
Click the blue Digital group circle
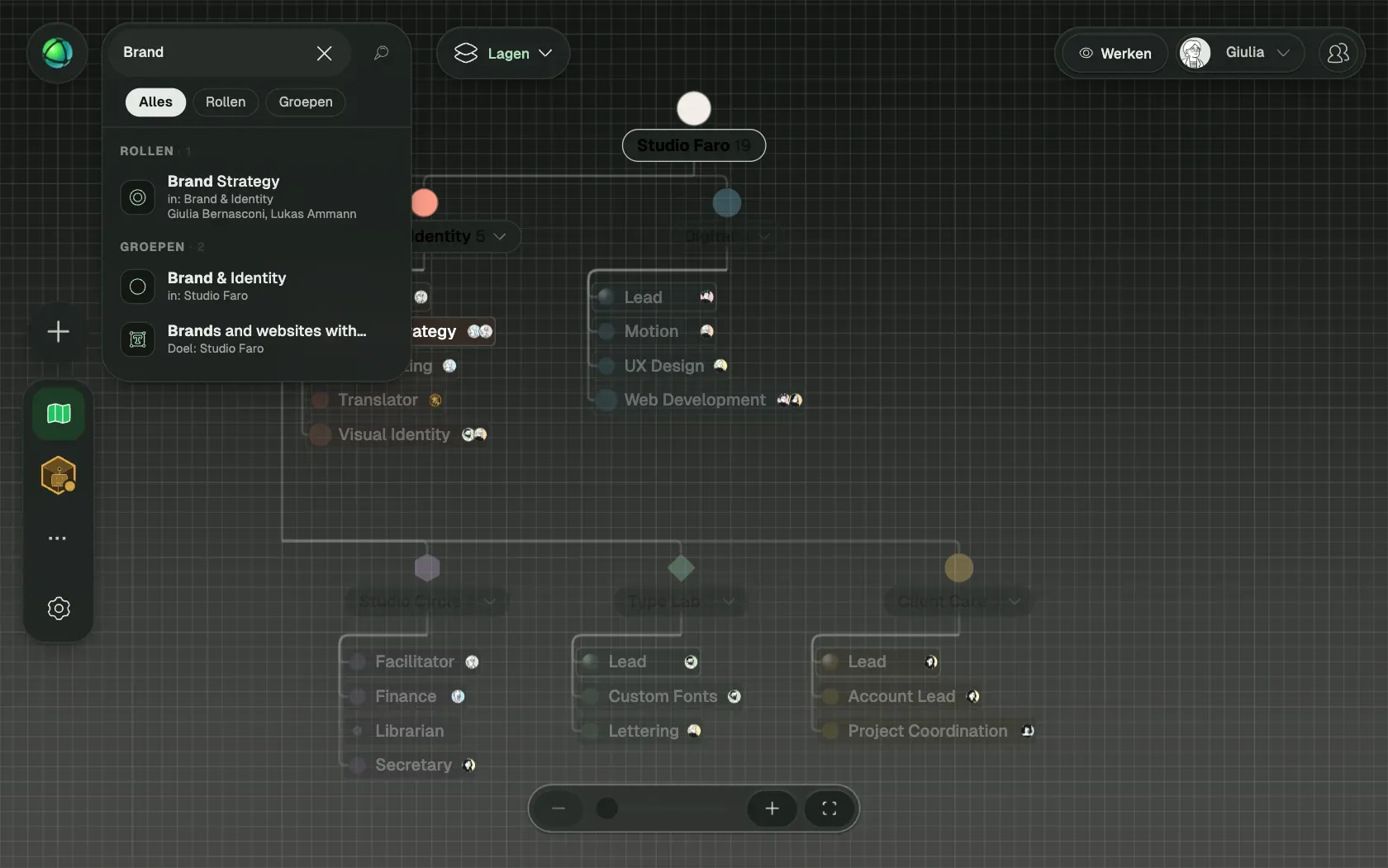coord(727,202)
